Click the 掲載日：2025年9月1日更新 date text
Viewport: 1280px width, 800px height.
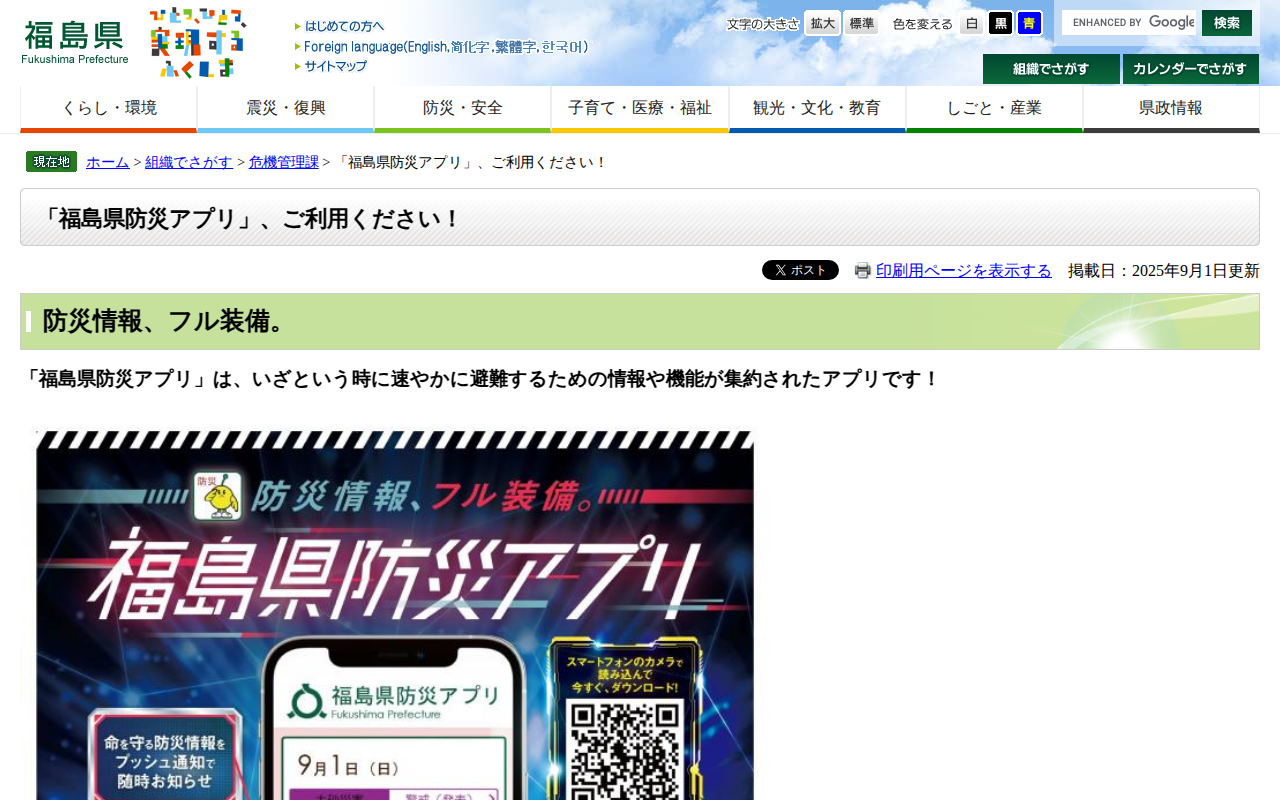click(x=1164, y=271)
